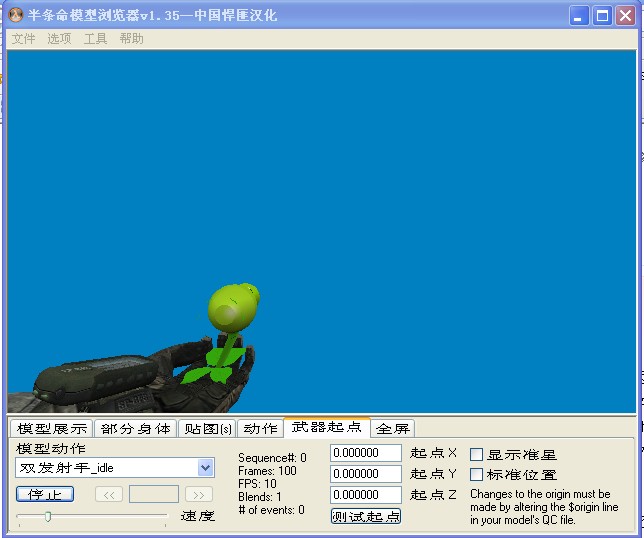644x538 pixels.
Task: Close the model viewer window
Action: pos(626,16)
